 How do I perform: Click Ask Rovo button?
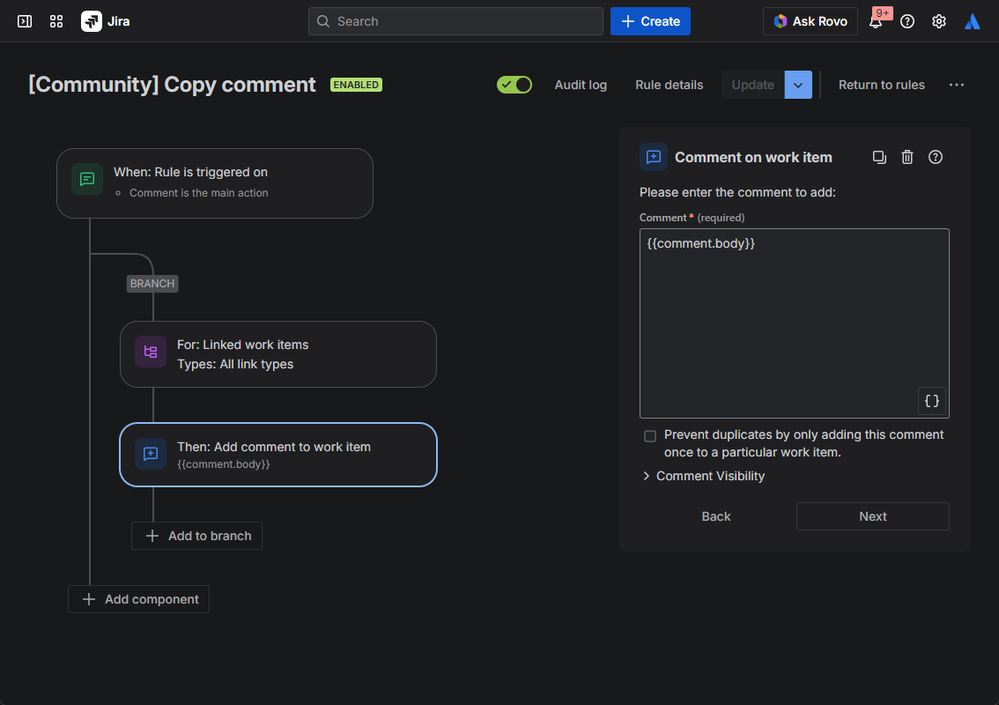pos(810,21)
